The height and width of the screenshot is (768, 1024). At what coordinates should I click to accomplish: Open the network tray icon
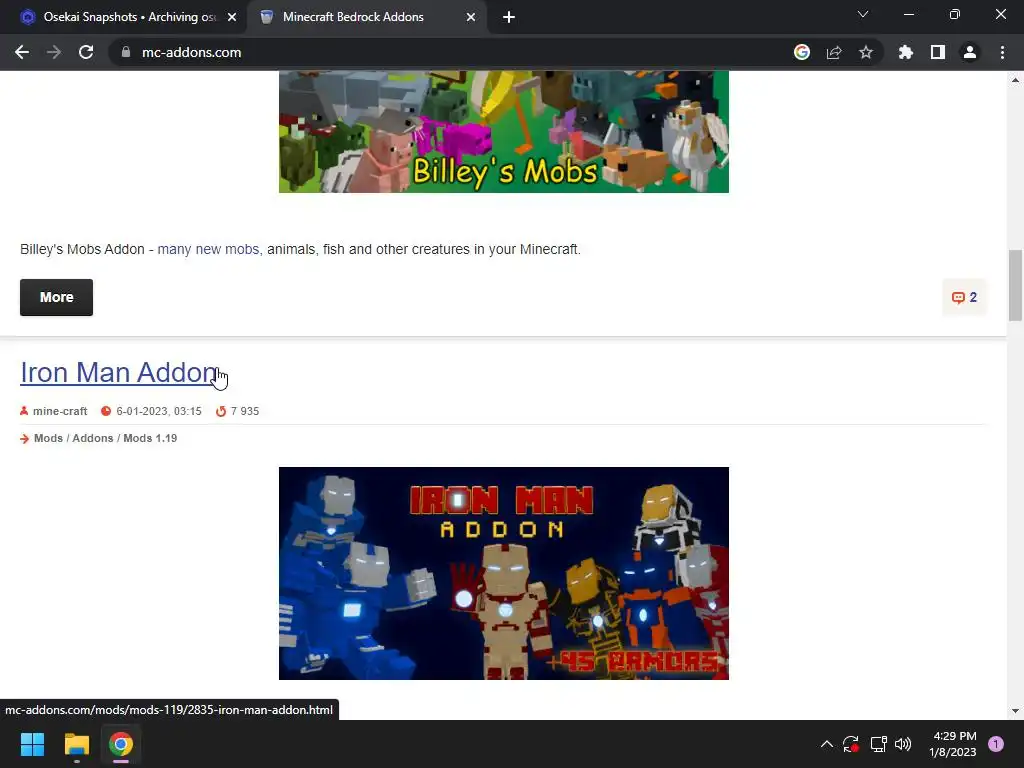point(878,744)
